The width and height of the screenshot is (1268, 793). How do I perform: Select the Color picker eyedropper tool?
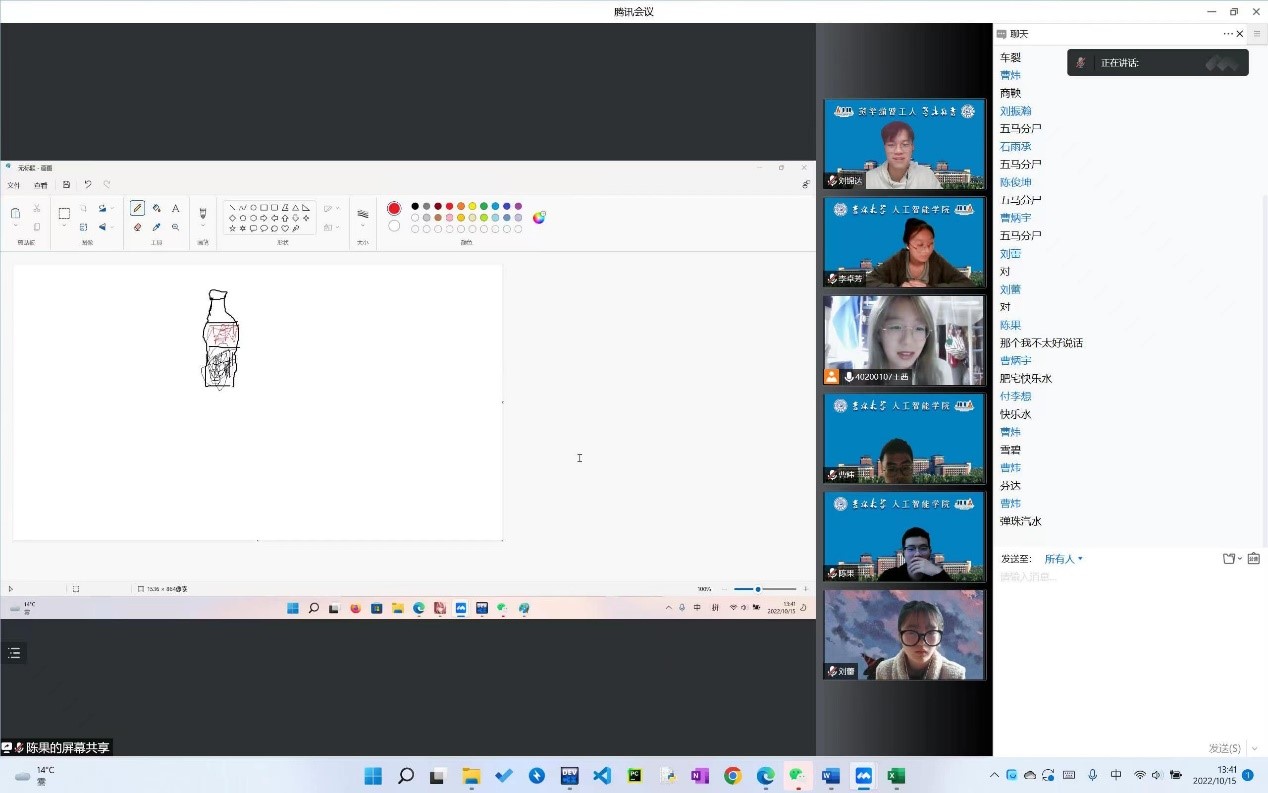(156, 227)
